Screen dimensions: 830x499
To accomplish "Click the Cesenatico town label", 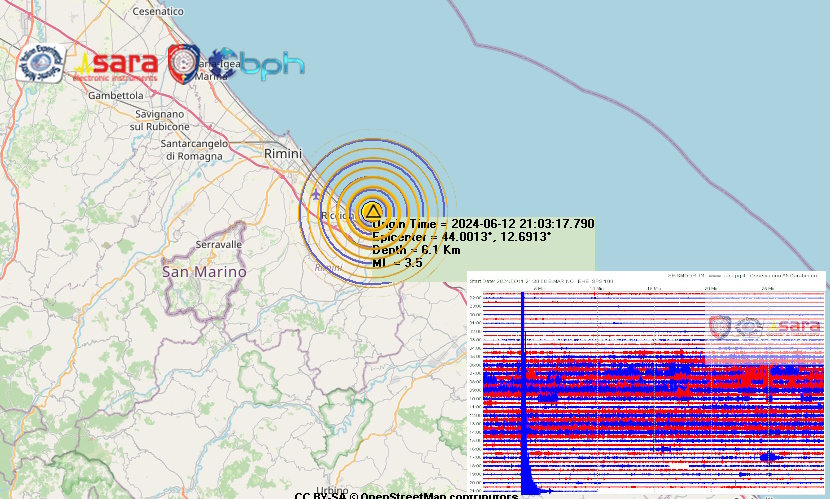I will (158, 11).
